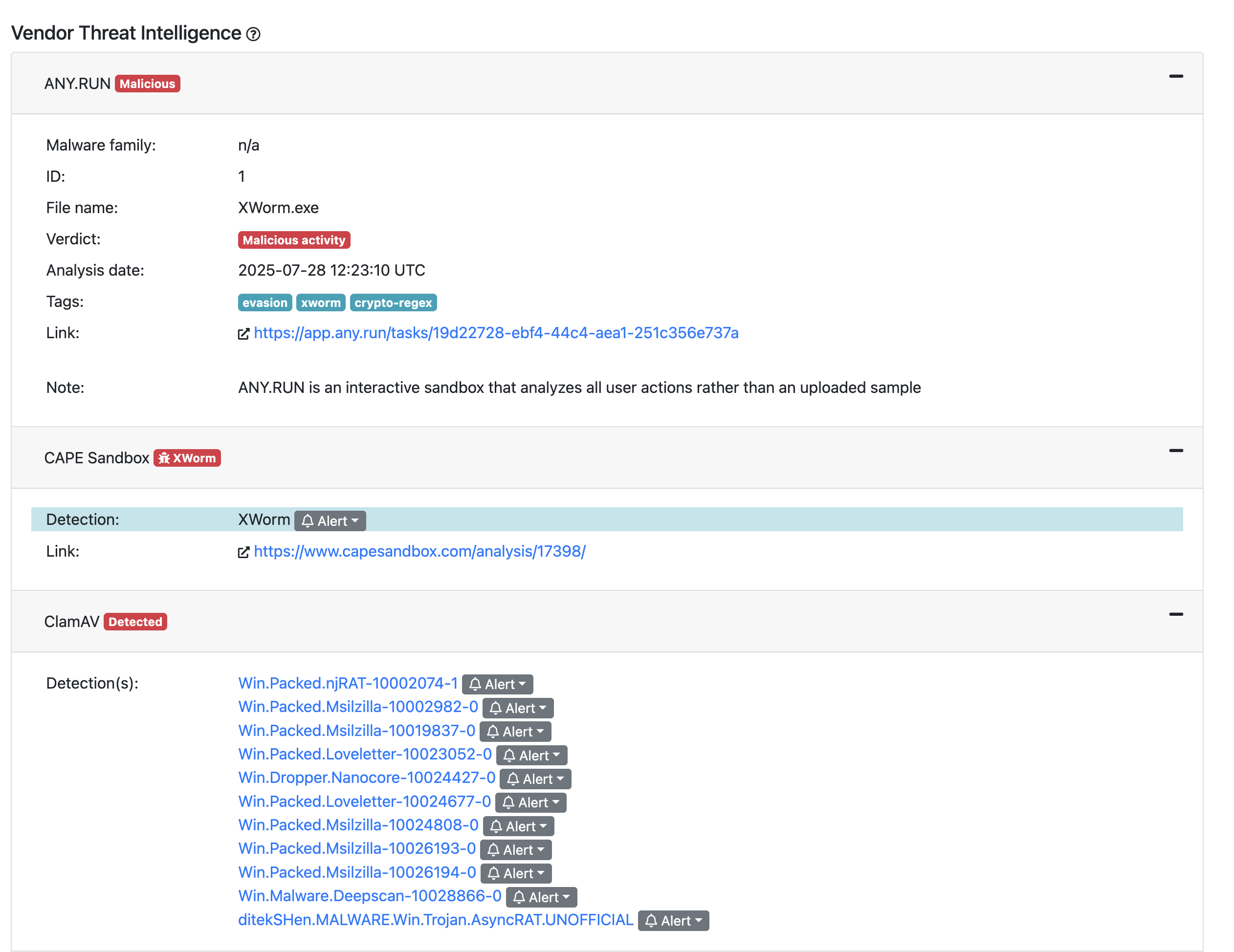Collapse the ANY.RUN section

1175,76
